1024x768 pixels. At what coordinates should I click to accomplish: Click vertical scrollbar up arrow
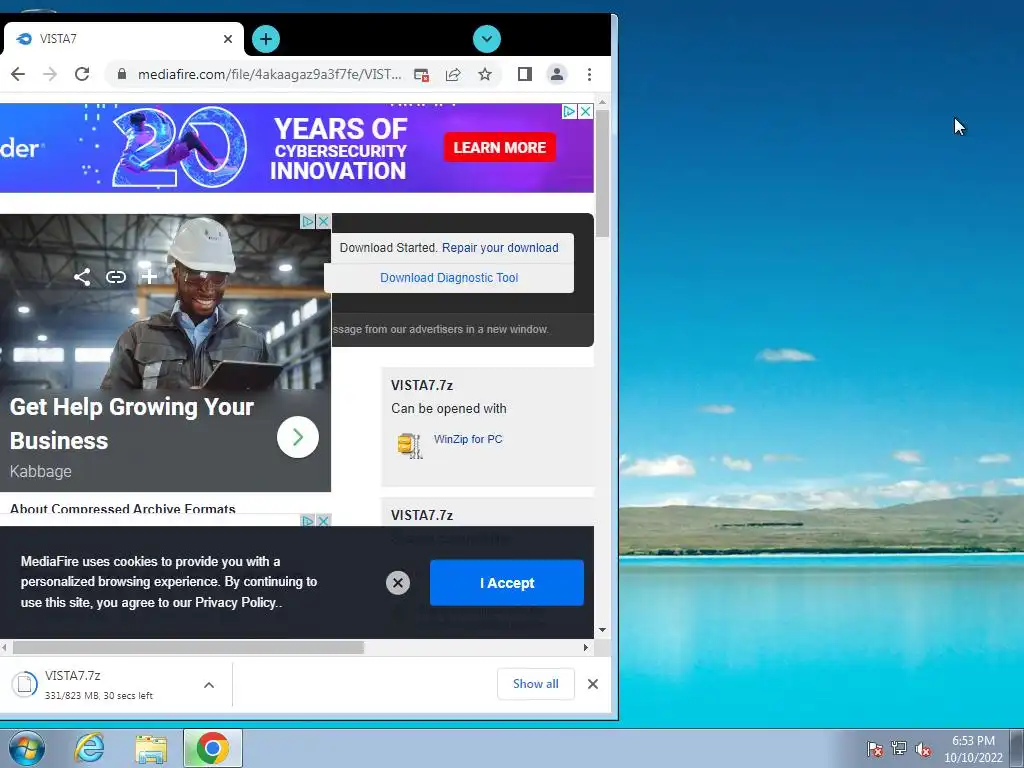[x=602, y=103]
